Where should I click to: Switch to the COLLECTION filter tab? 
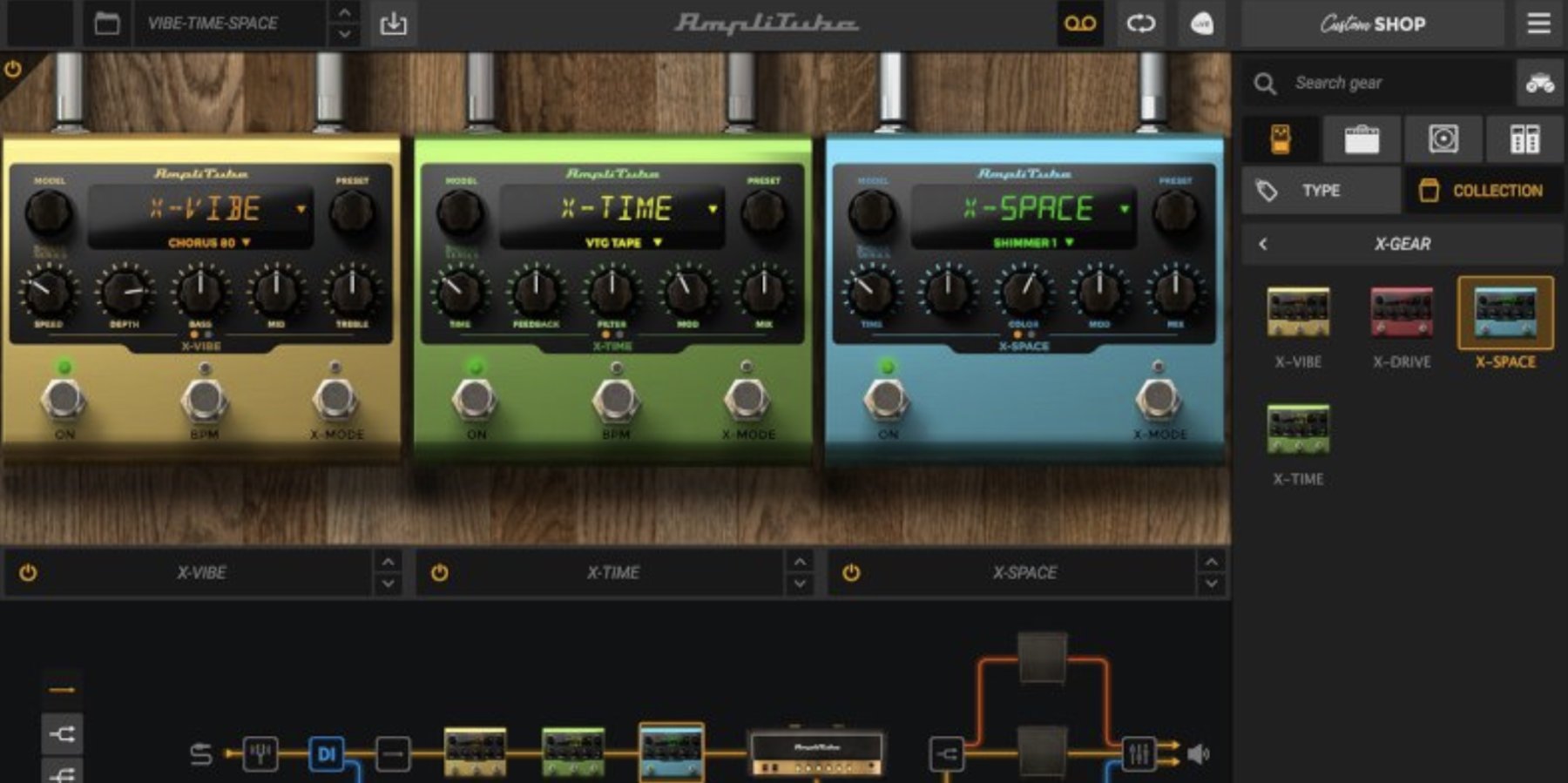(1484, 191)
